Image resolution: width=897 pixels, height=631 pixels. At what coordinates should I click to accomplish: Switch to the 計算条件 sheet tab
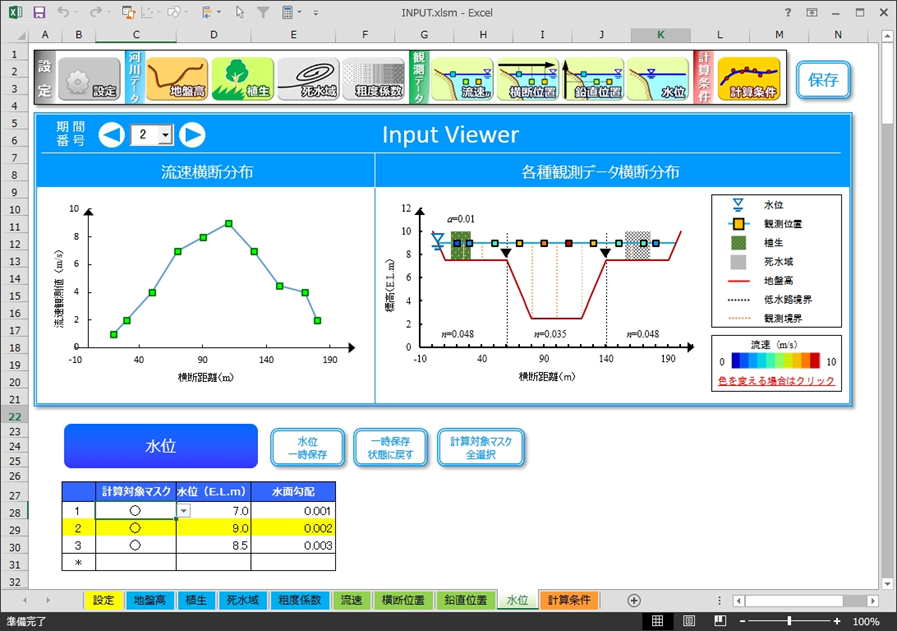pos(570,601)
